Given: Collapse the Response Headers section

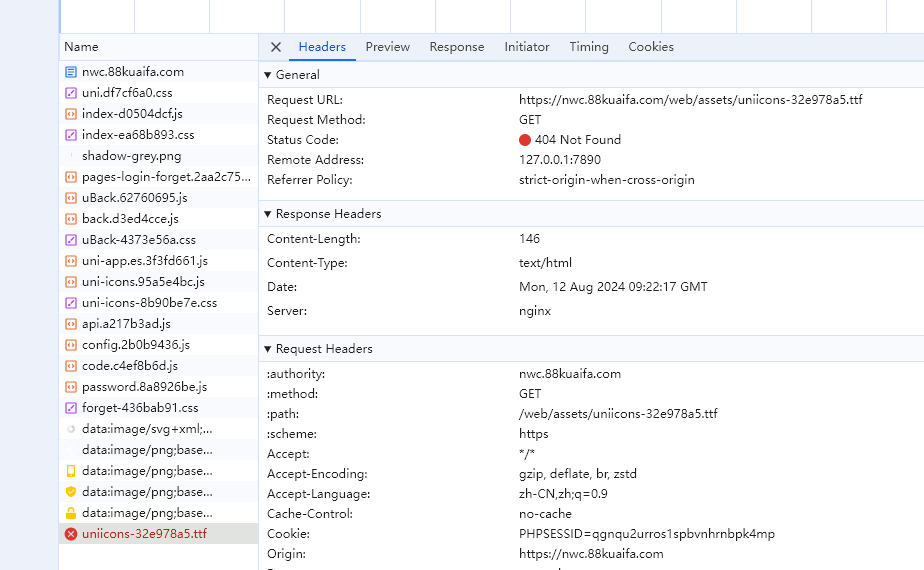Looking at the screenshot, I should [x=268, y=214].
